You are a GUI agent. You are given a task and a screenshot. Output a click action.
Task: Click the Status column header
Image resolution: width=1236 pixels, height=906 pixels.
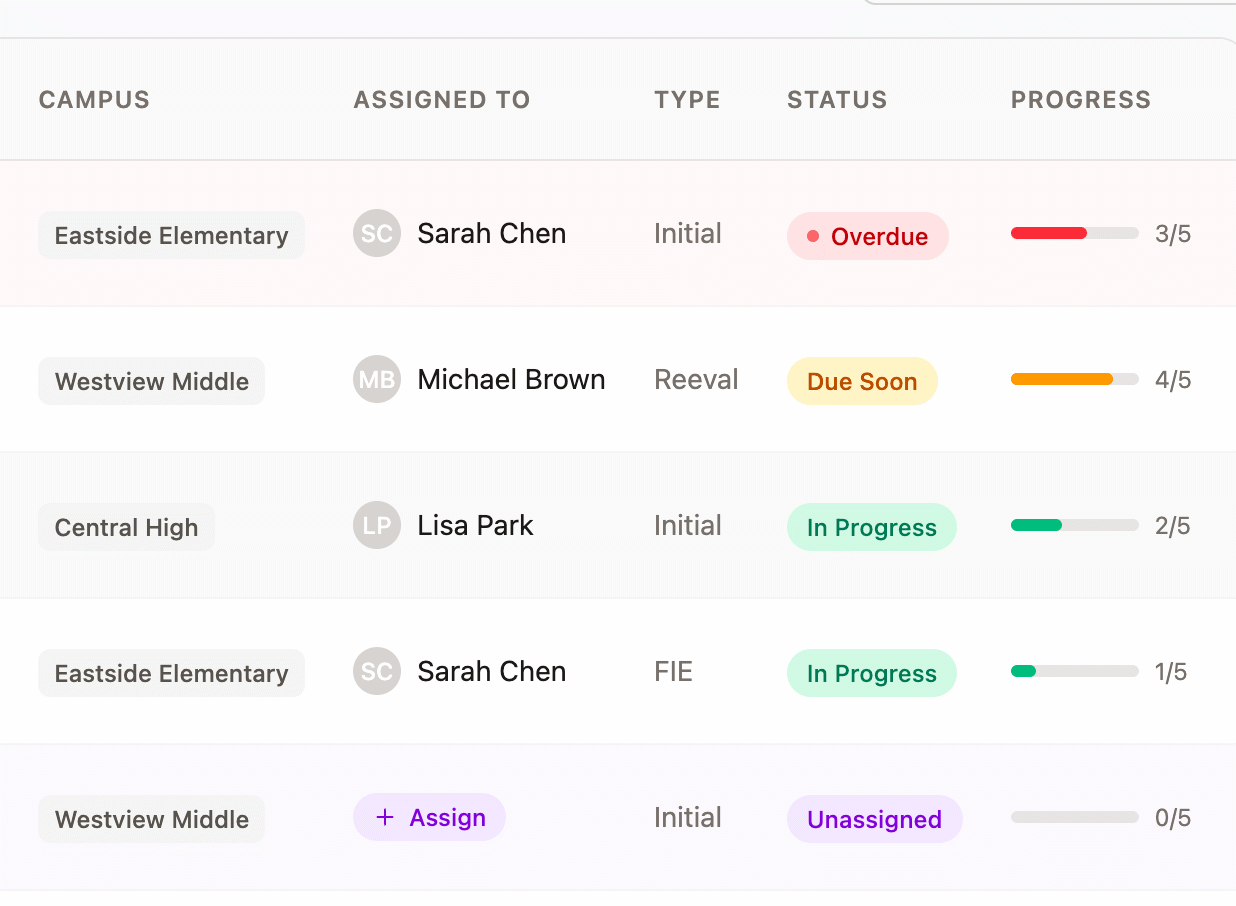point(837,100)
